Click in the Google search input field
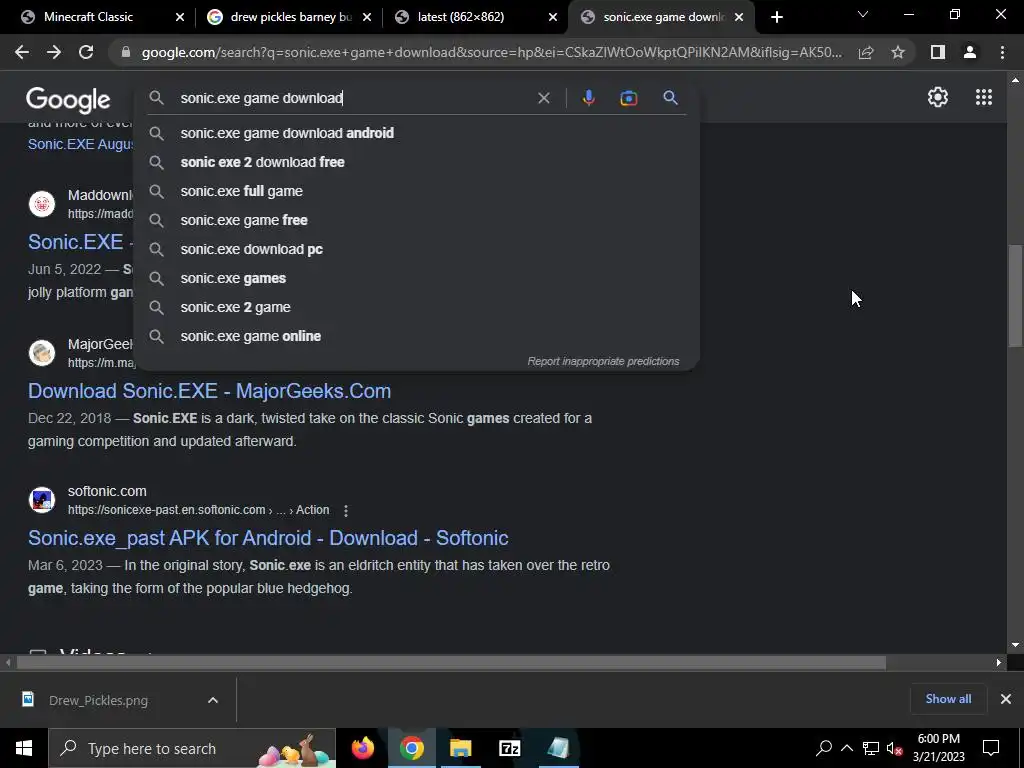Image resolution: width=1024 pixels, height=768 pixels. pyautogui.click(x=353, y=98)
